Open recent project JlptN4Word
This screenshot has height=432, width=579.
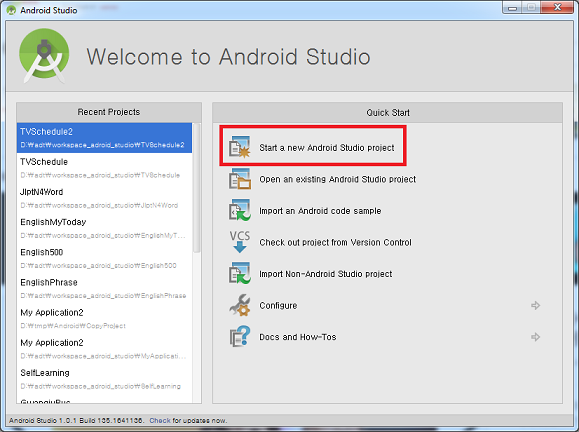(x=105, y=198)
